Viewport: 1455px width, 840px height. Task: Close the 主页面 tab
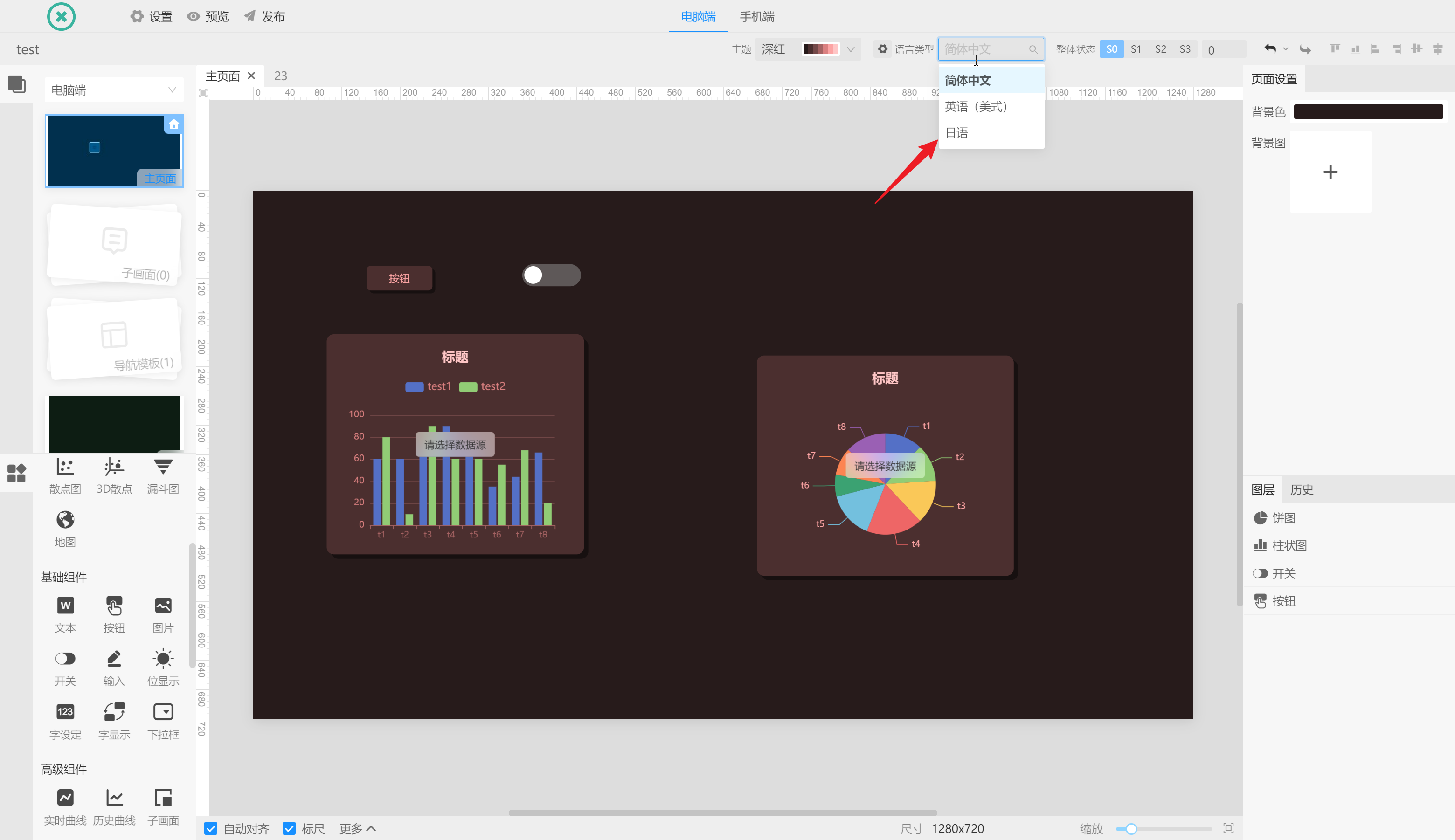tap(251, 76)
